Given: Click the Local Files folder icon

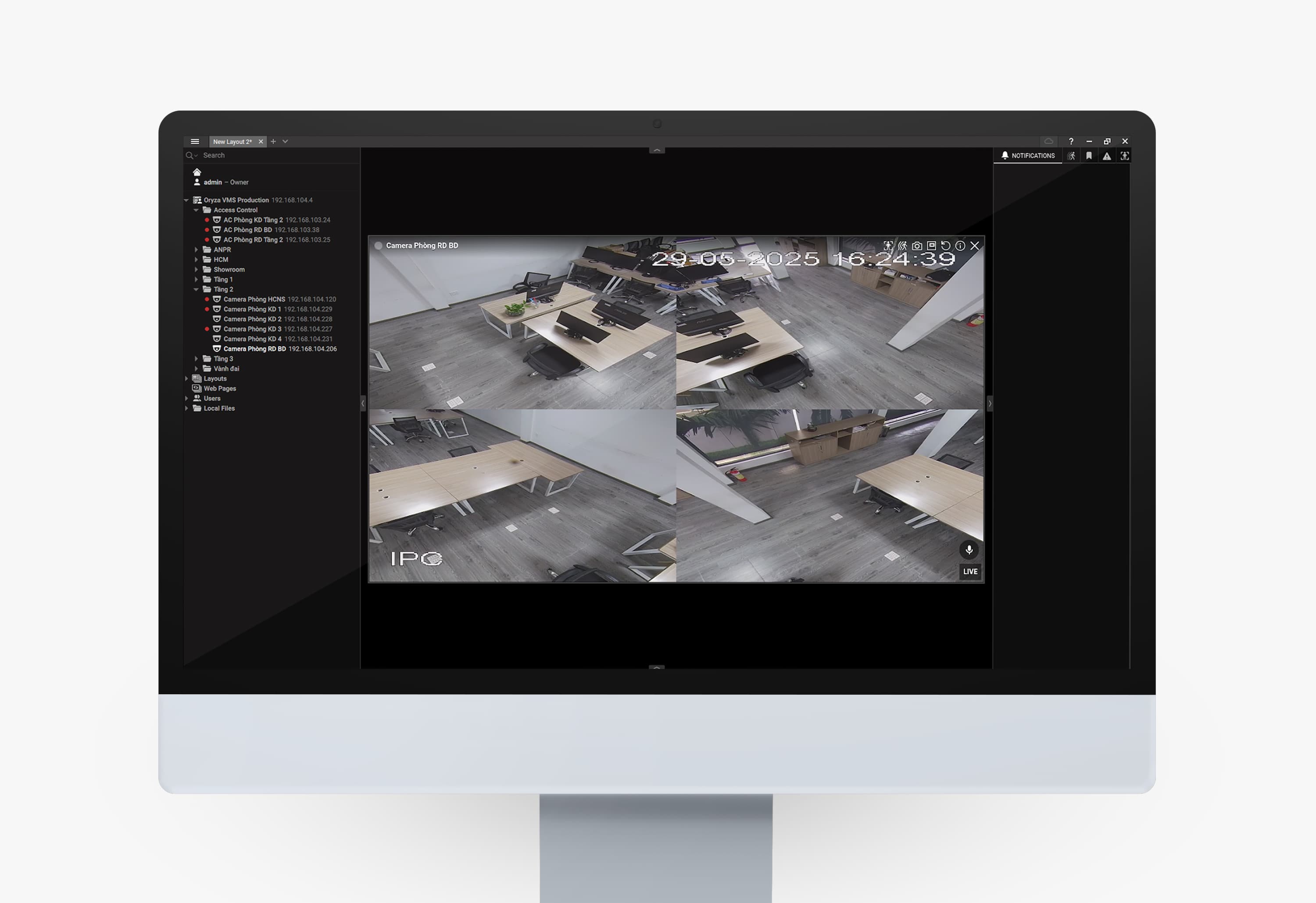Looking at the screenshot, I should coord(197,408).
